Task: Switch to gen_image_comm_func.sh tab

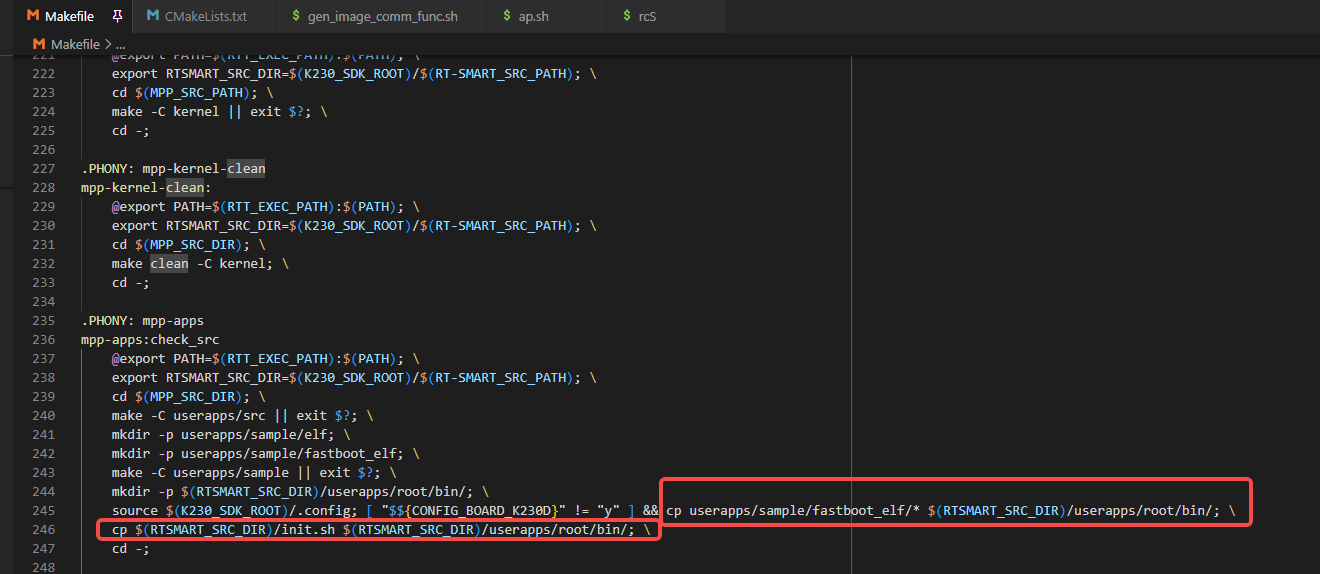Action: 381,16
